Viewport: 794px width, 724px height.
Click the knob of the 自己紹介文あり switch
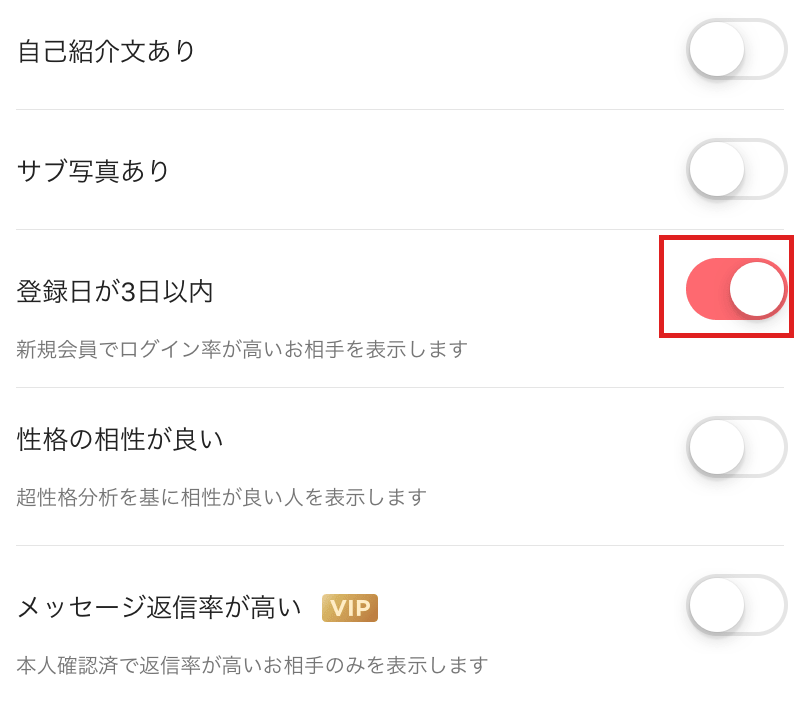coord(717,49)
